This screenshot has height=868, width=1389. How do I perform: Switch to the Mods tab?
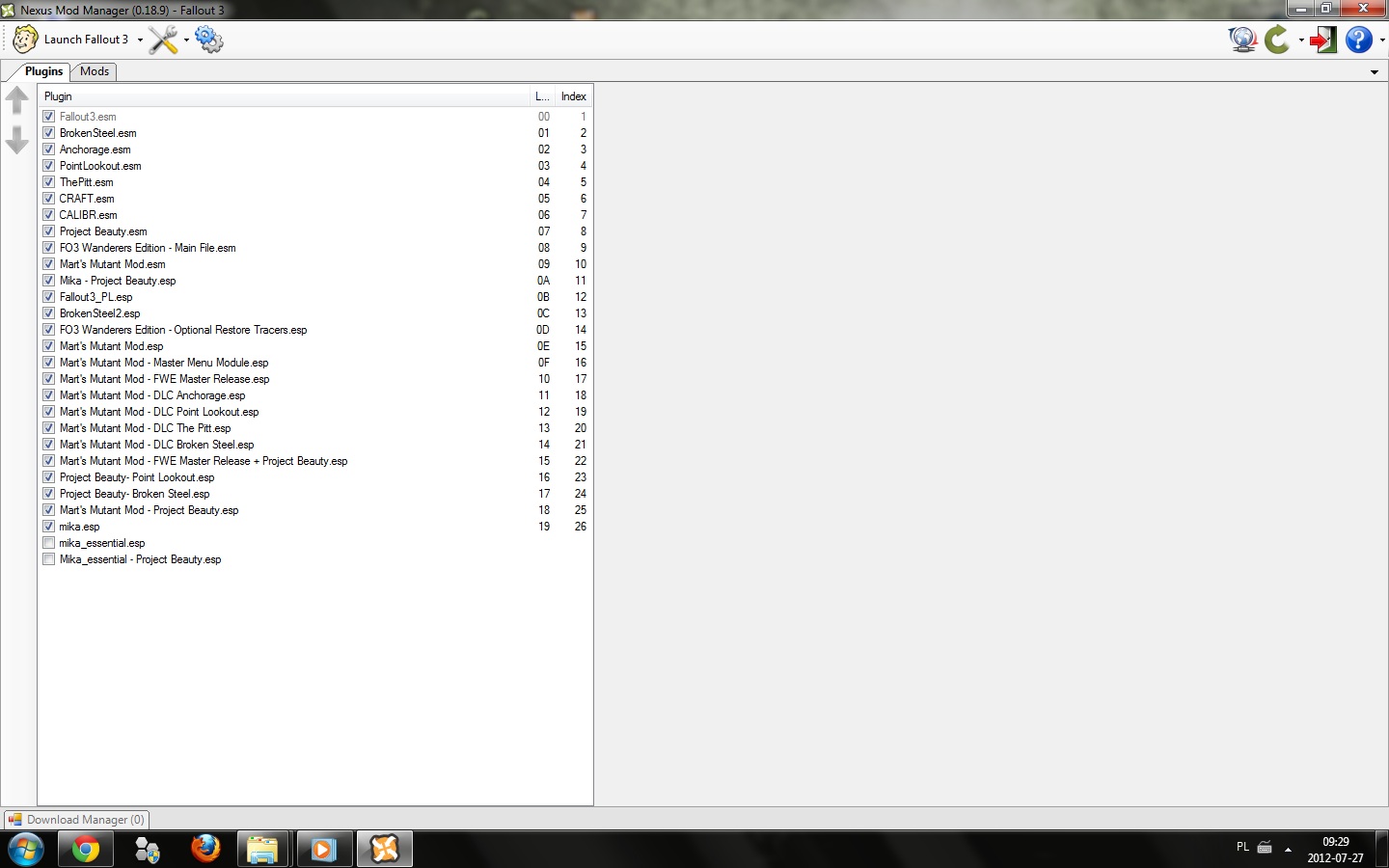pyautogui.click(x=95, y=71)
